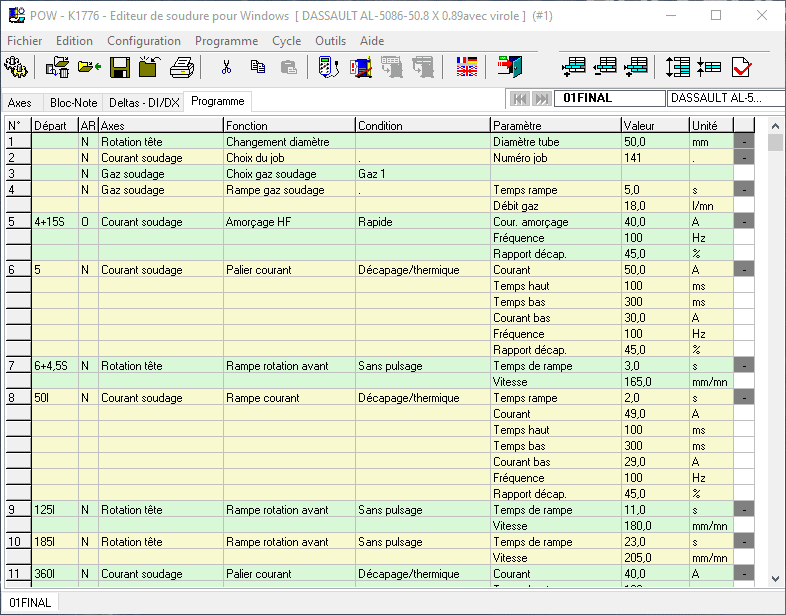The width and height of the screenshot is (786, 615).
Task: Exit the application via door icon
Action: pos(510,67)
